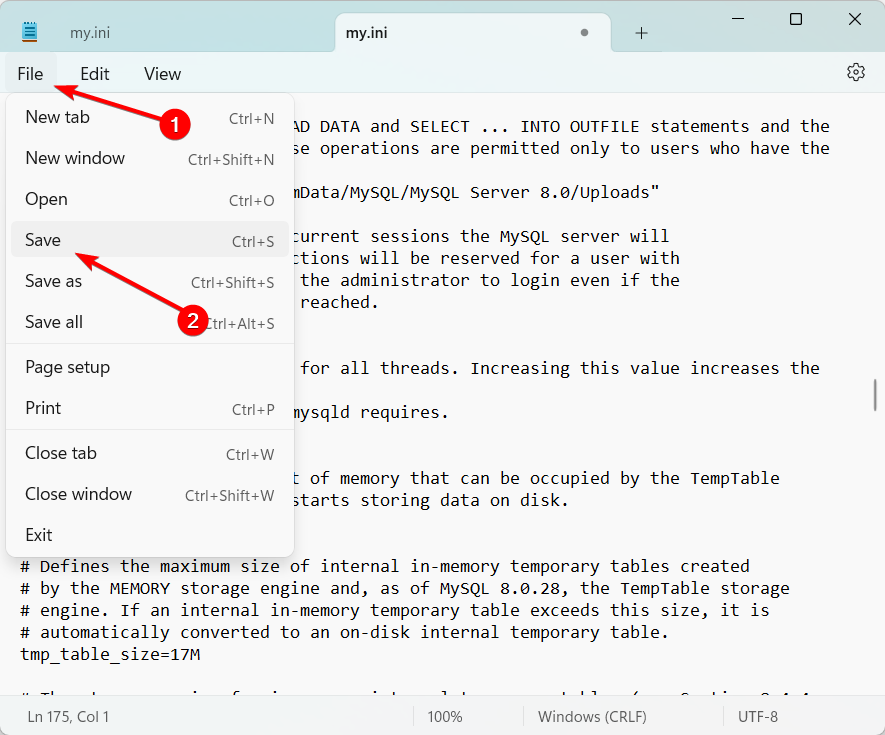
Task: Click the words 'starts storing data on disk.'
Action: click(431, 501)
